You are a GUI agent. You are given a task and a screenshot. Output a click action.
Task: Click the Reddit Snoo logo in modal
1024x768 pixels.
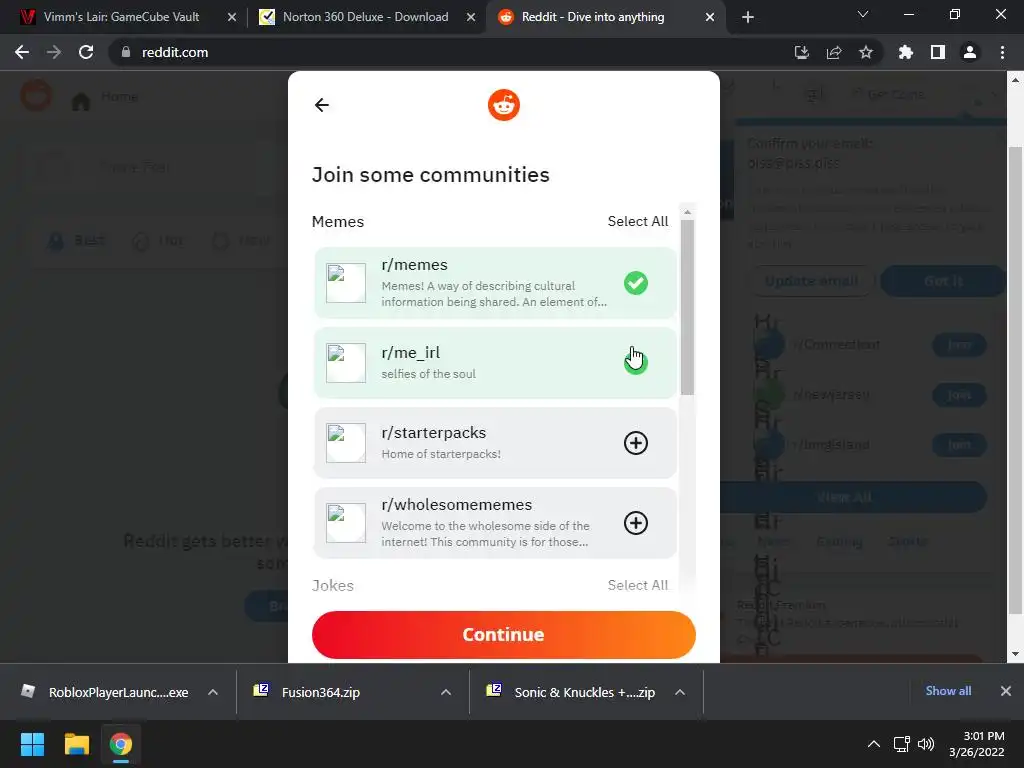(504, 105)
